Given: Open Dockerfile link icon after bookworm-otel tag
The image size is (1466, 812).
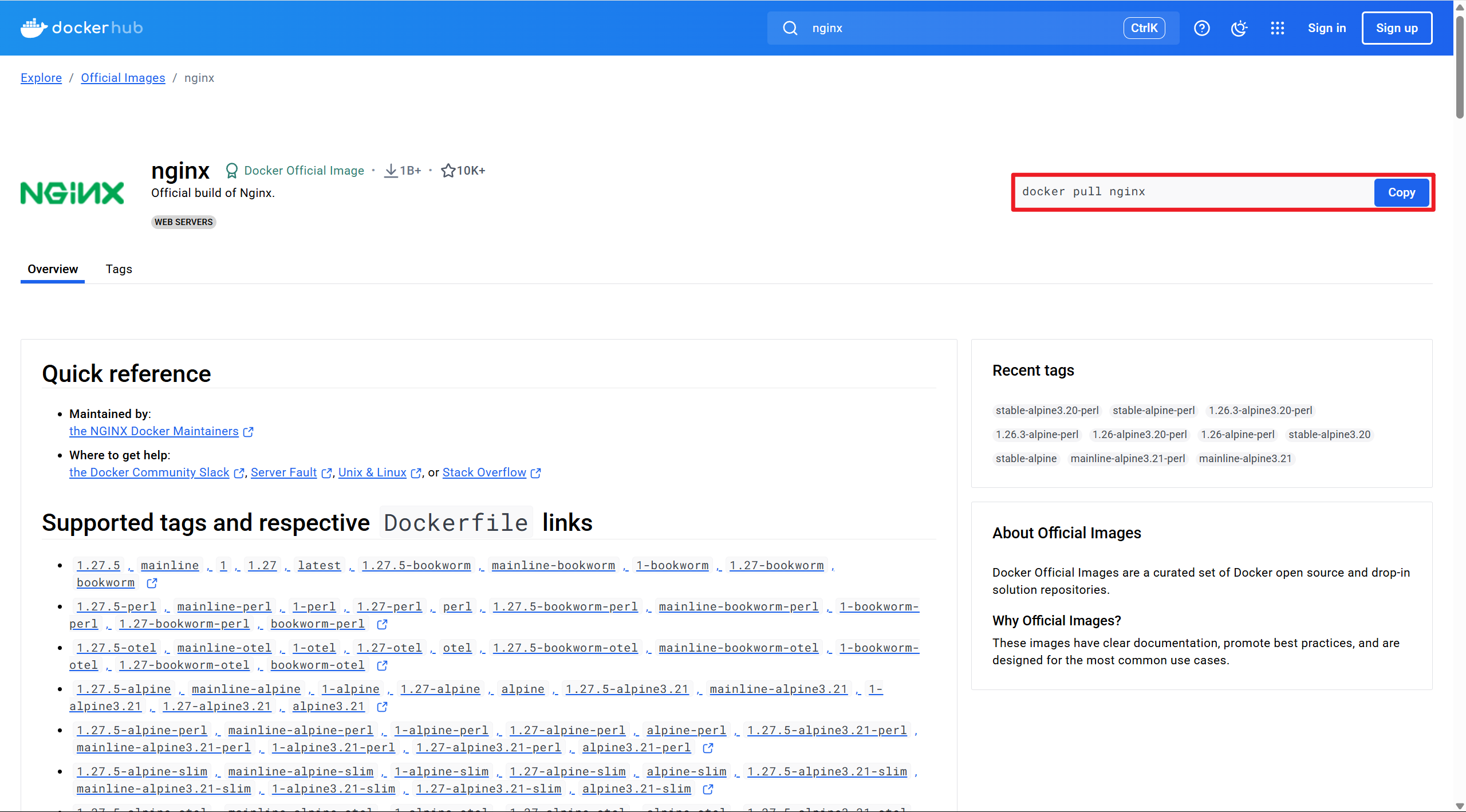Looking at the screenshot, I should coord(382,665).
